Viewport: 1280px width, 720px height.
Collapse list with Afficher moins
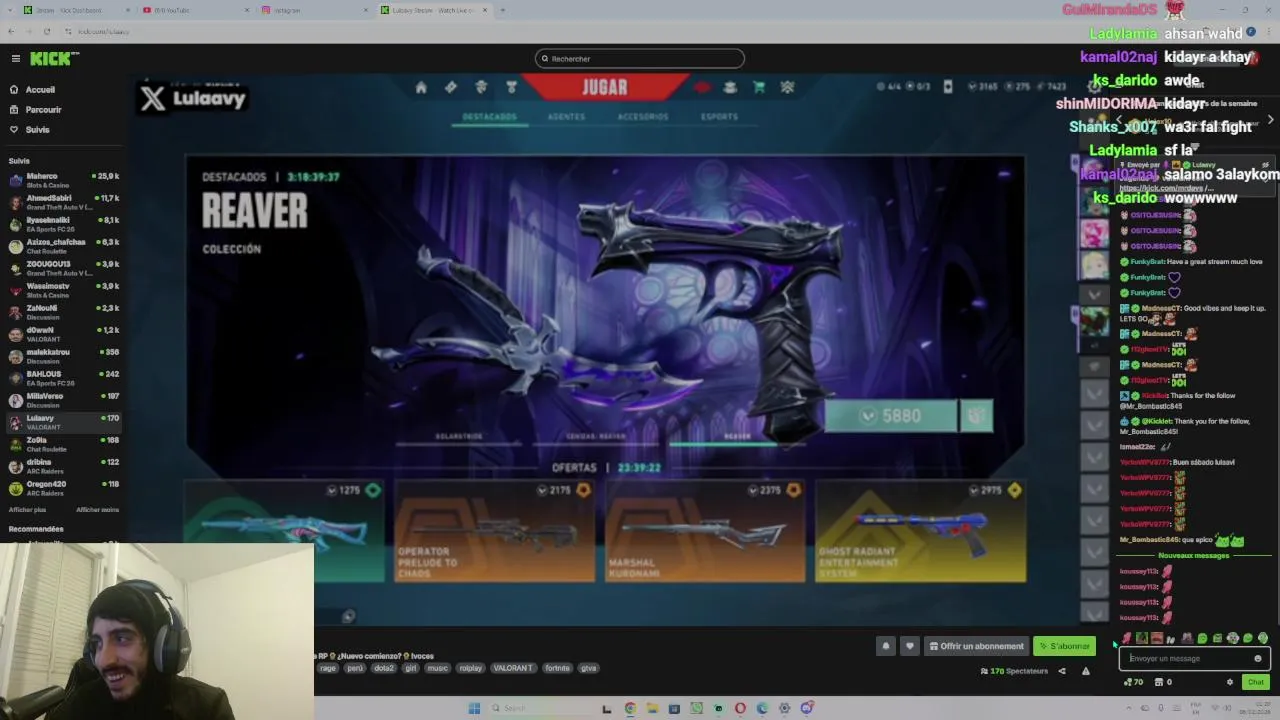[x=97, y=510]
